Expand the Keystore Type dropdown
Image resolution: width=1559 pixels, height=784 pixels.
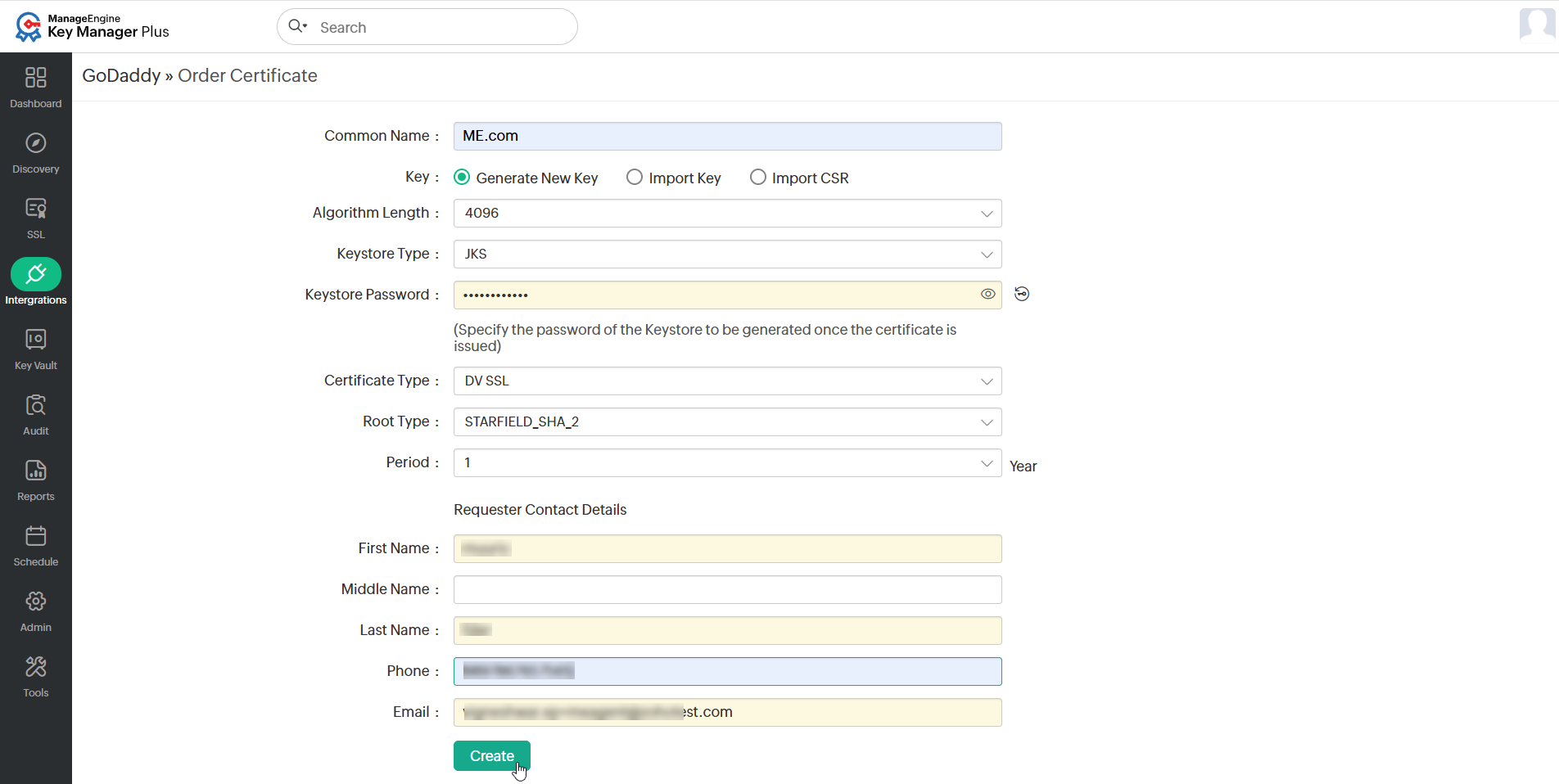pyautogui.click(x=728, y=254)
